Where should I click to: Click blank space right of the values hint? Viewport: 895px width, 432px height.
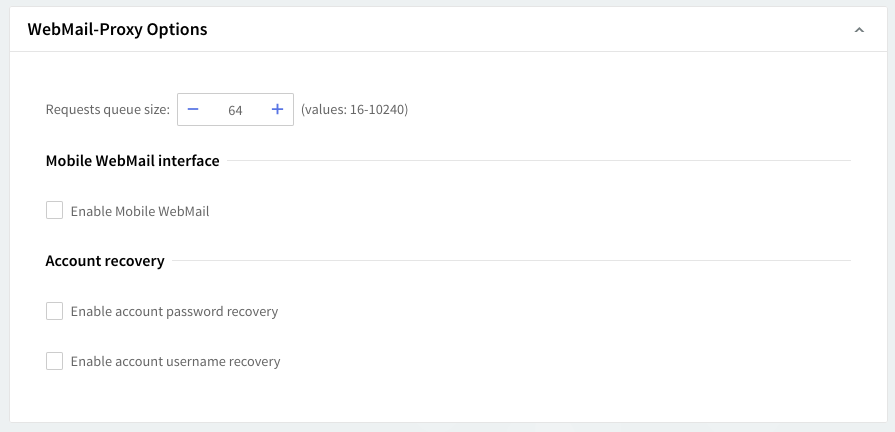(630, 110)
